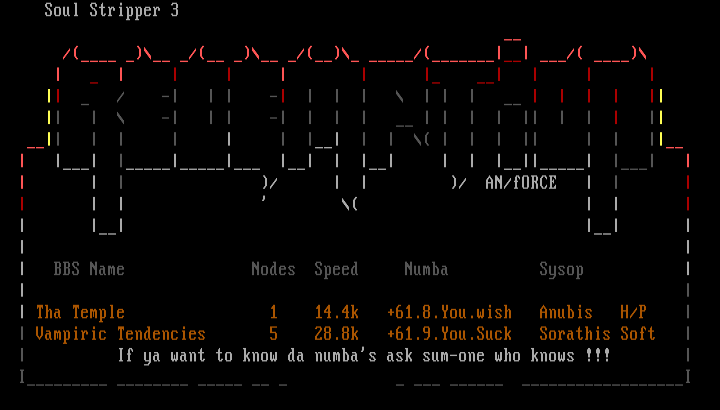This screenshot has height=410, width=720.
Task: Click the Soul Stripper 3 title text
Action: pos(112,11)
